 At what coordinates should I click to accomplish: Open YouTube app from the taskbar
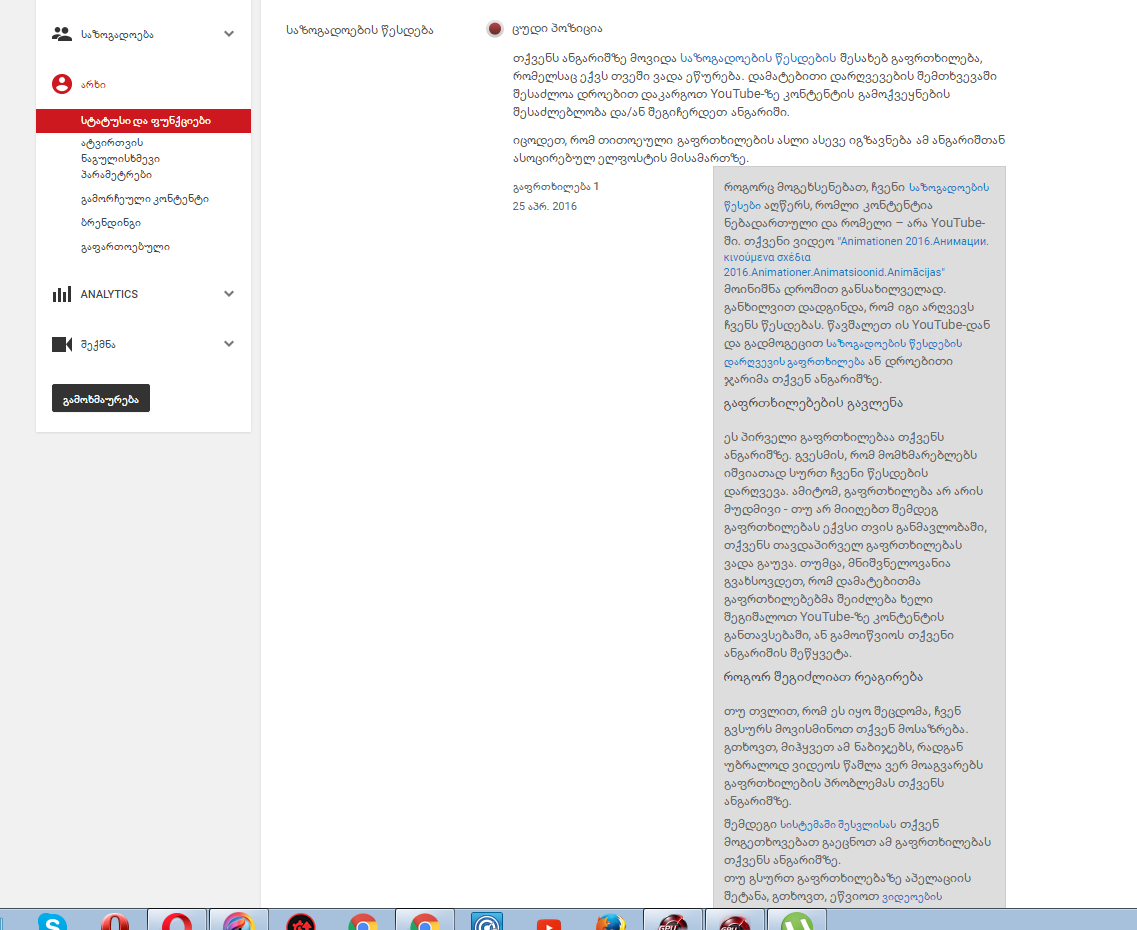coord(549,922)
